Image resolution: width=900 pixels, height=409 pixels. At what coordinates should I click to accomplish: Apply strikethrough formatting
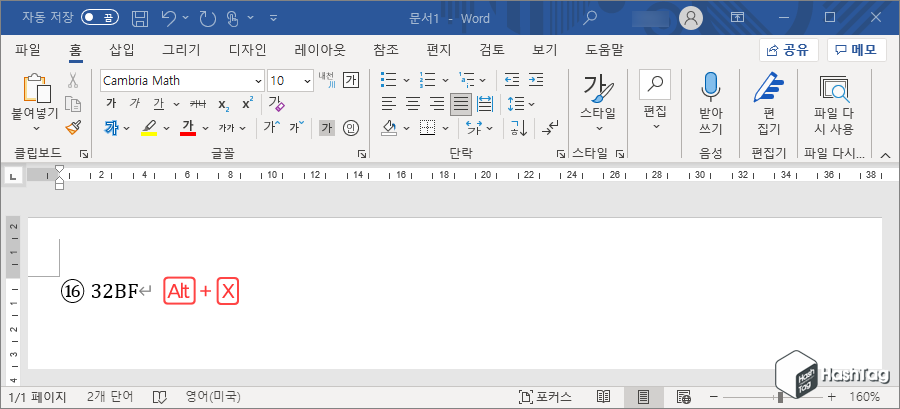pyautogui.click(x=198, y=104)
